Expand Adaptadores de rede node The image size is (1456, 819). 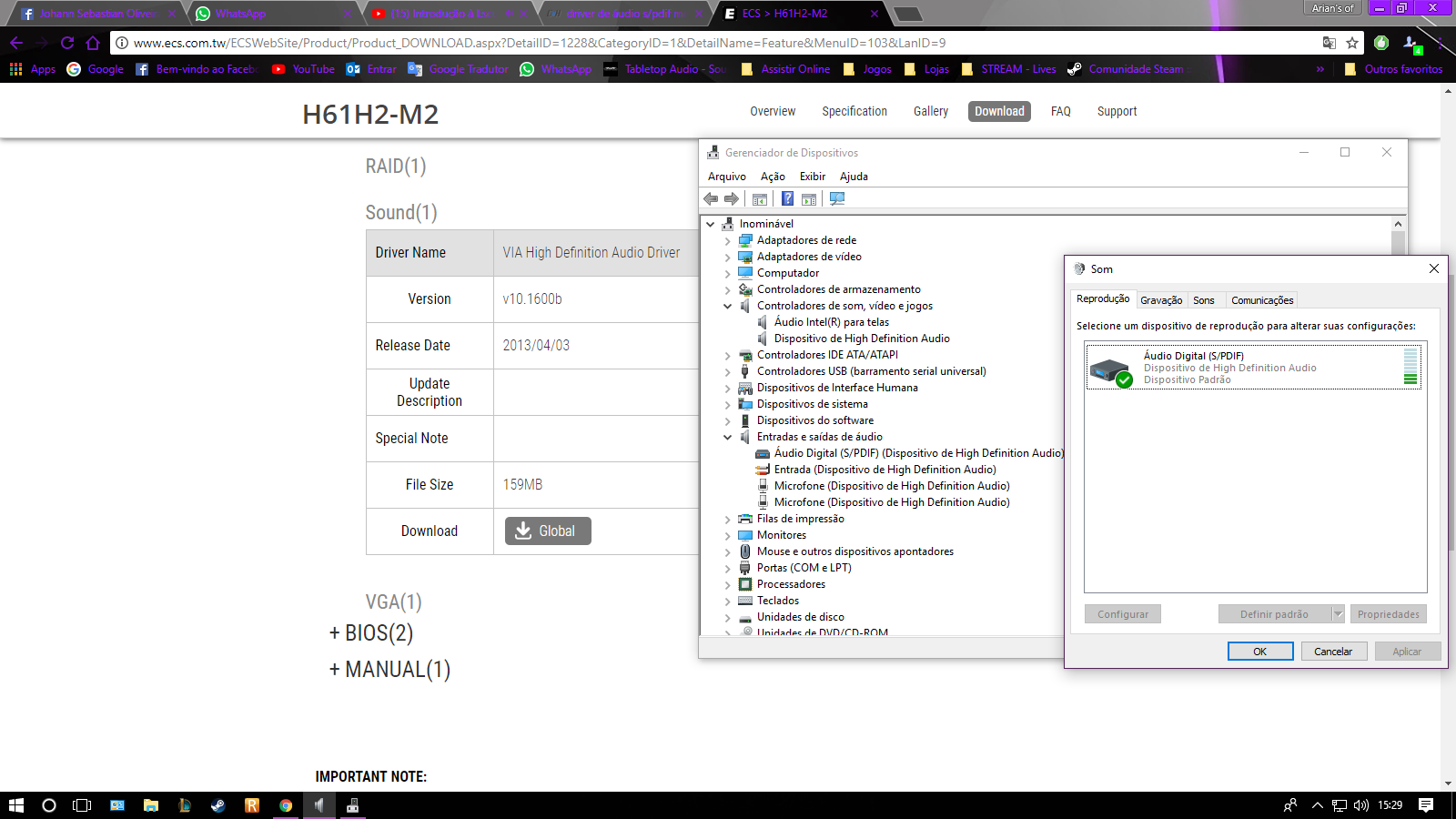pos(727,241)
